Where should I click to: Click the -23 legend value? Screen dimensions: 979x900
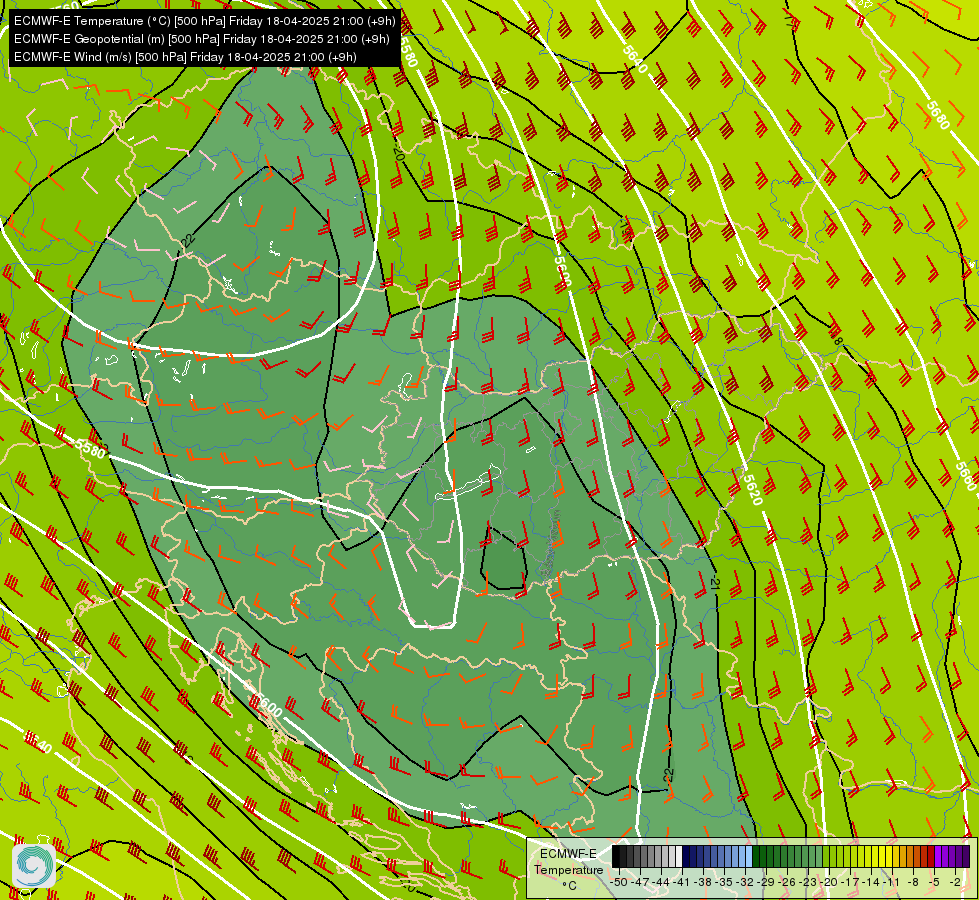(808, 883)
